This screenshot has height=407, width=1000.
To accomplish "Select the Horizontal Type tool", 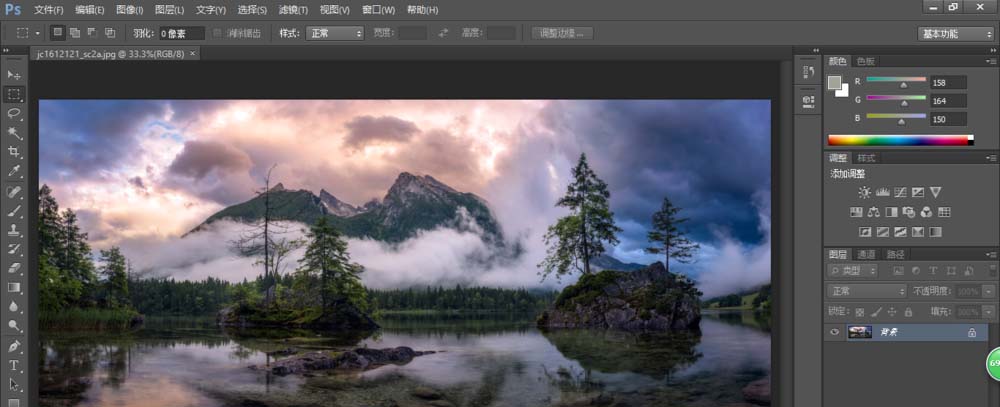I will pos(14,366).
